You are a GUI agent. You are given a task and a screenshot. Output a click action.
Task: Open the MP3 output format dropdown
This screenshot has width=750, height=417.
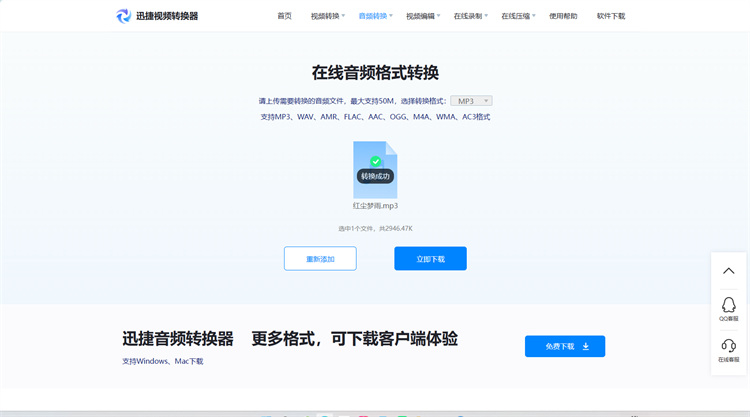coord(471,101)
